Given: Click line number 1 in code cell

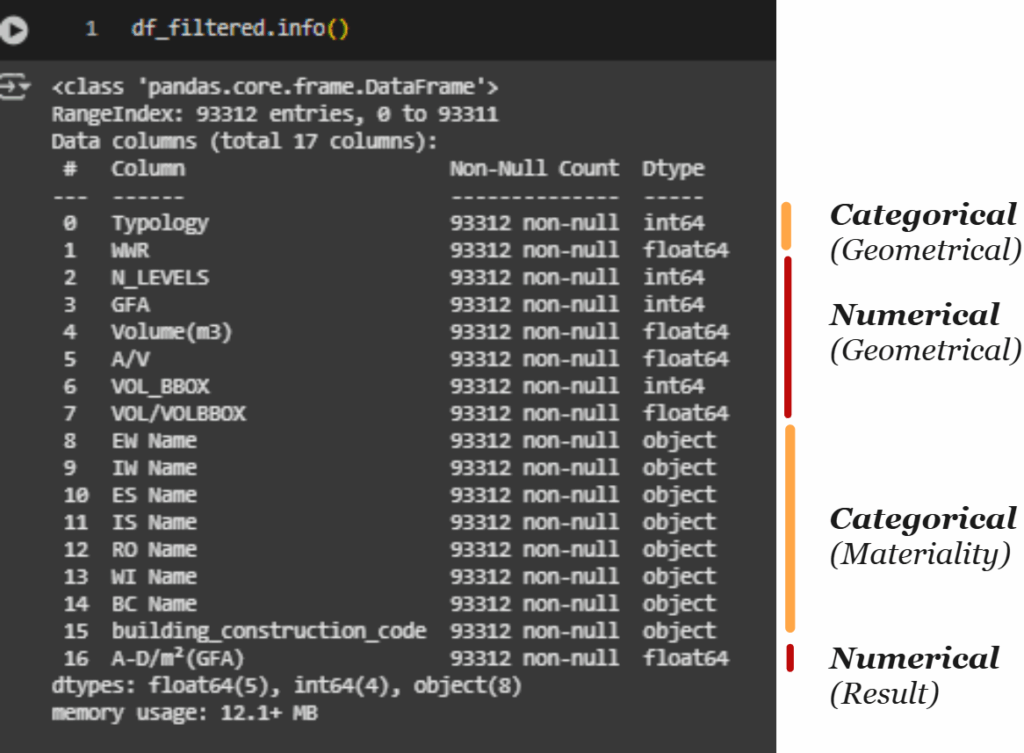Looking at the screenshot, I should (91, 29).
